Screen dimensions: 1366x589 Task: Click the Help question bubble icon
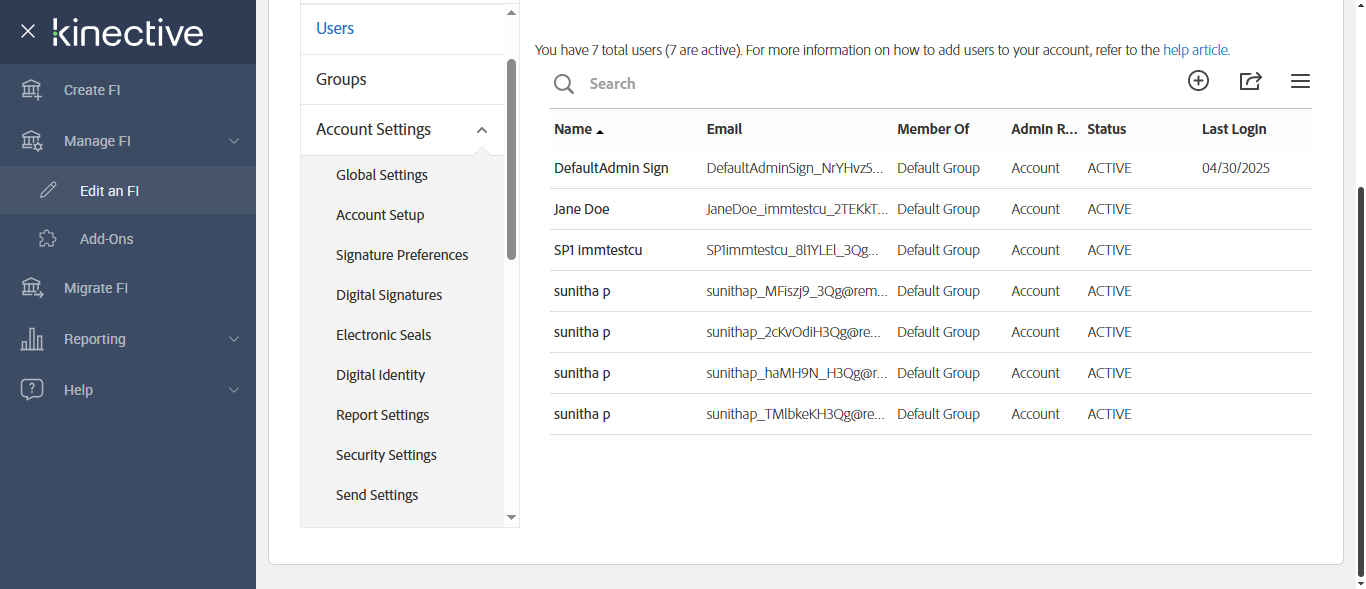32,390
